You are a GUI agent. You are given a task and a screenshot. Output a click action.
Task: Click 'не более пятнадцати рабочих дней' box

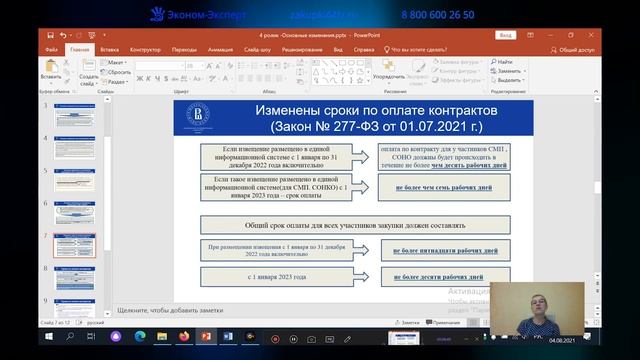tap(445, 250)
